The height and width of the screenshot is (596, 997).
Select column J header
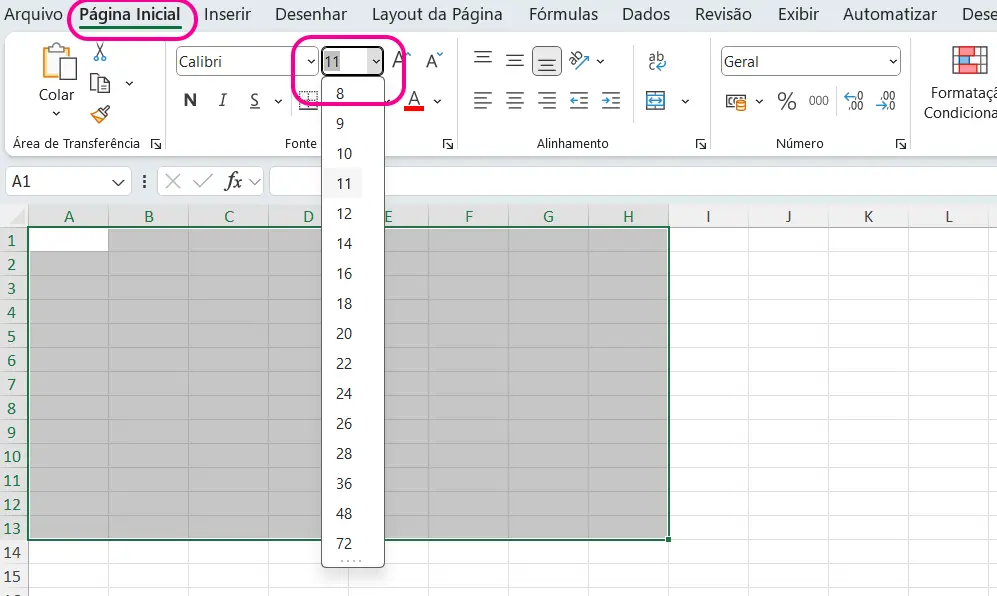pyautogui.click(x=788, y=216)
